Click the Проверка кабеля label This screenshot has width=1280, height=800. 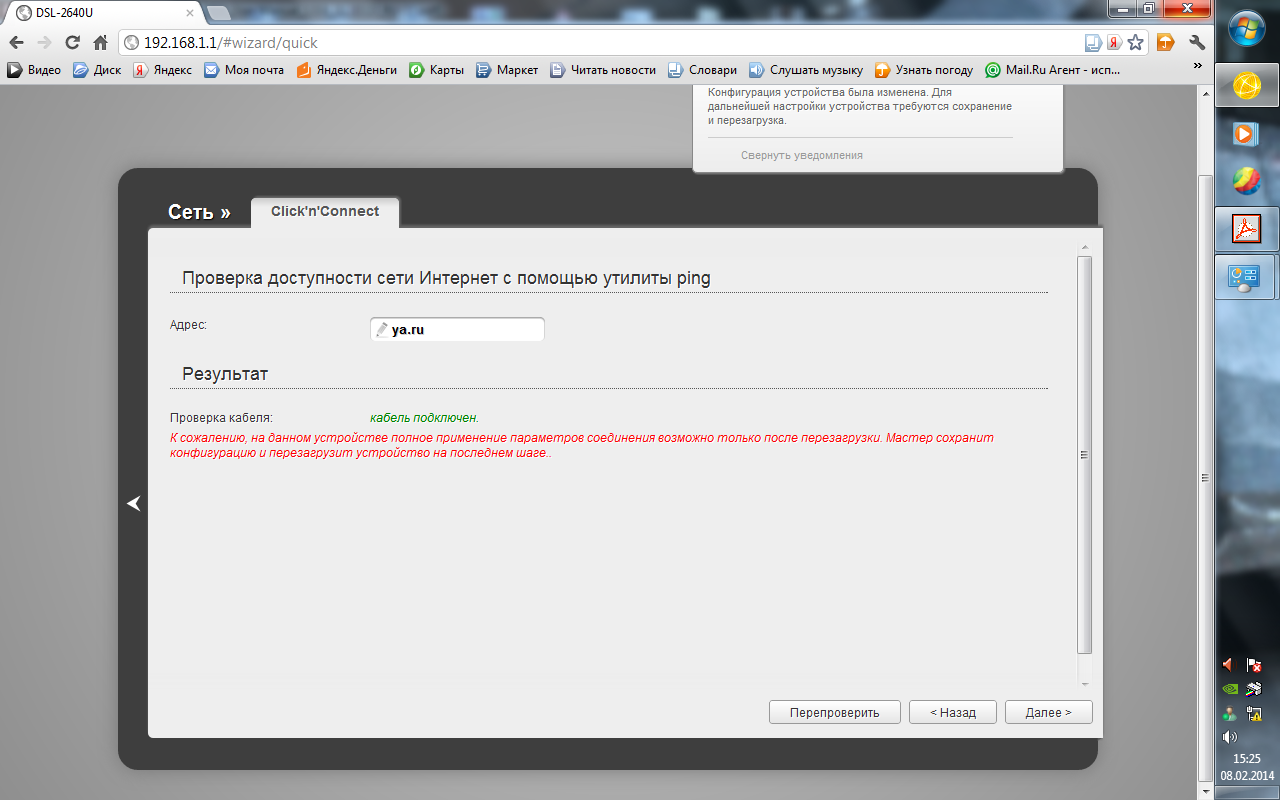tap(221, 417)
